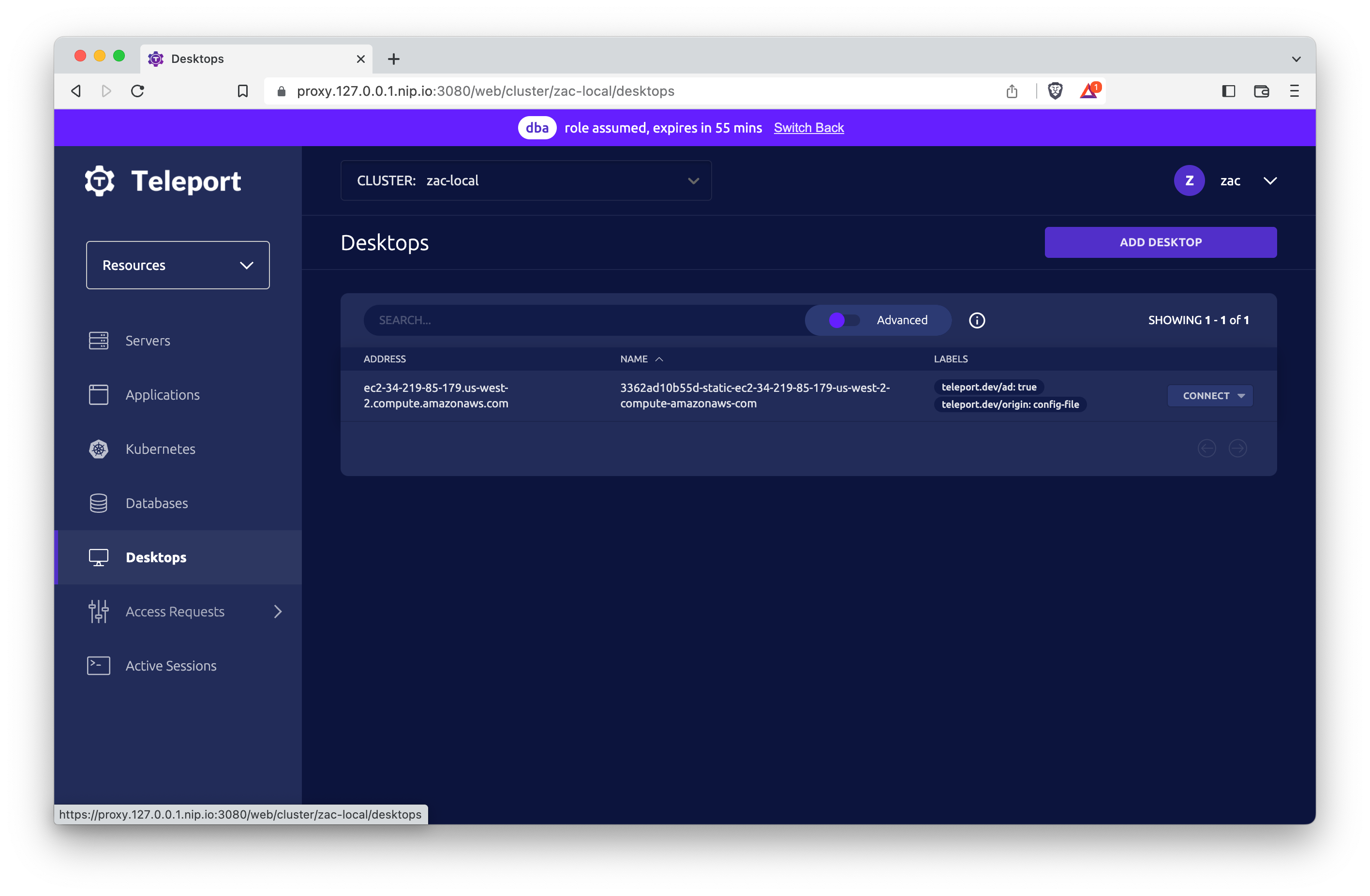Toggle the browser sidebar panel button

(x=1228, y=91)
